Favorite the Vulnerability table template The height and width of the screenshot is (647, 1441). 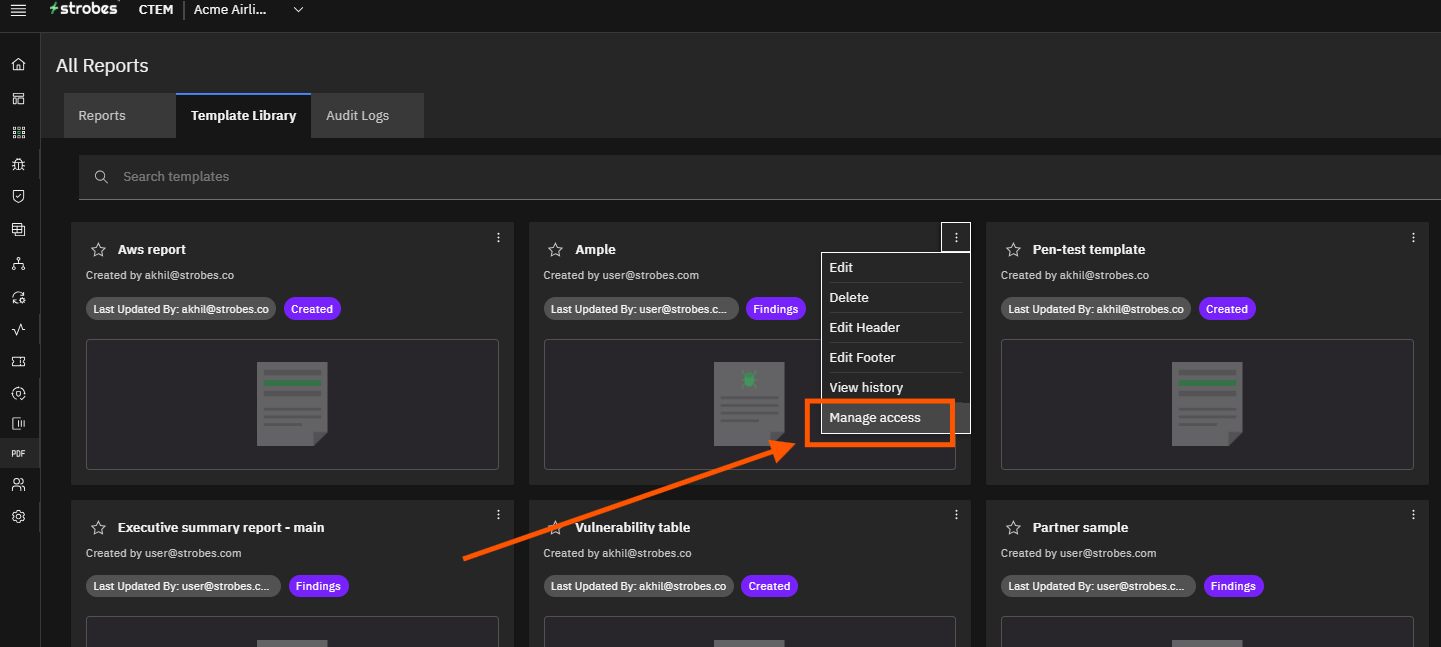555,528
